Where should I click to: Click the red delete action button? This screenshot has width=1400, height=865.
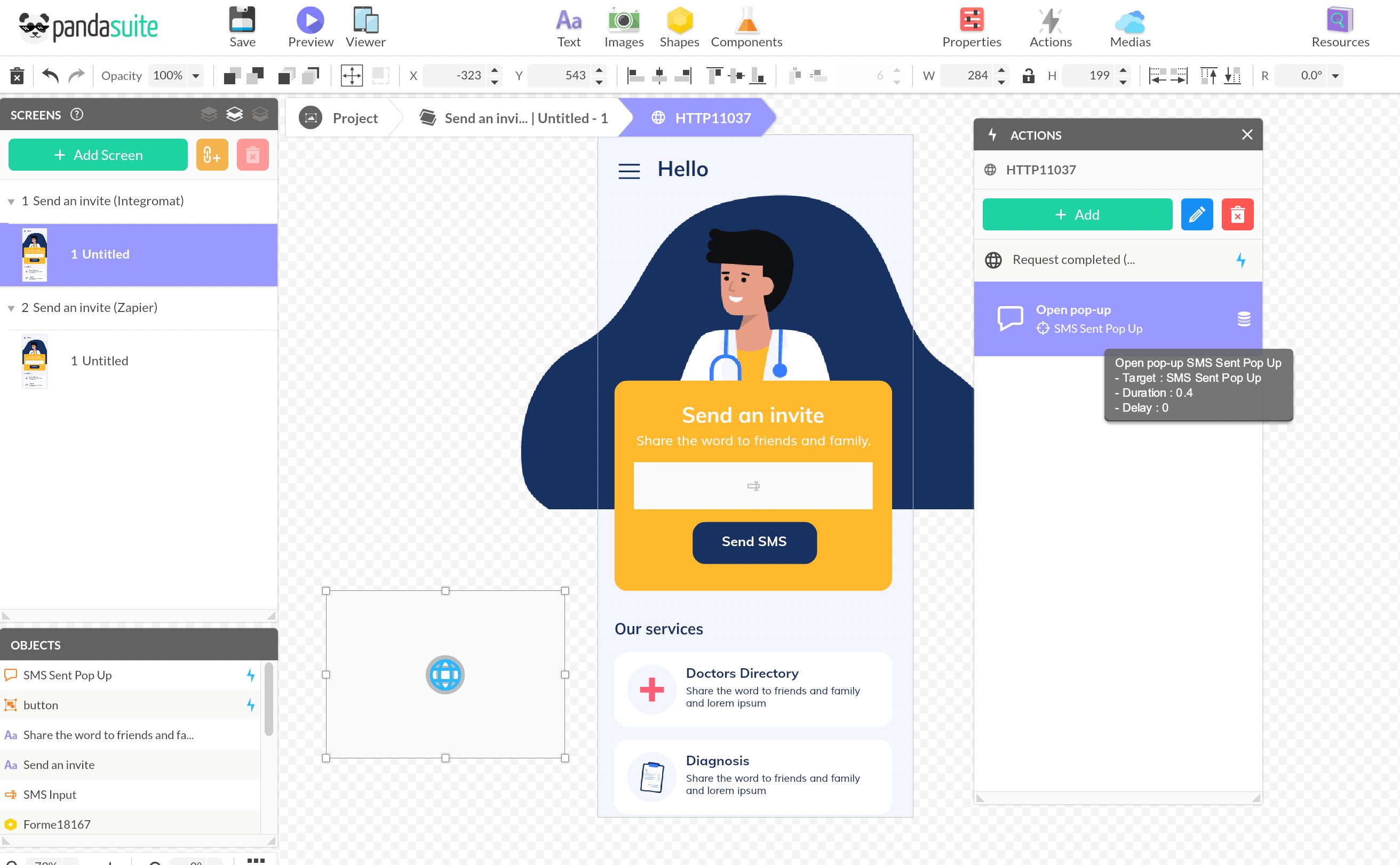click(x=1237, y=214)
